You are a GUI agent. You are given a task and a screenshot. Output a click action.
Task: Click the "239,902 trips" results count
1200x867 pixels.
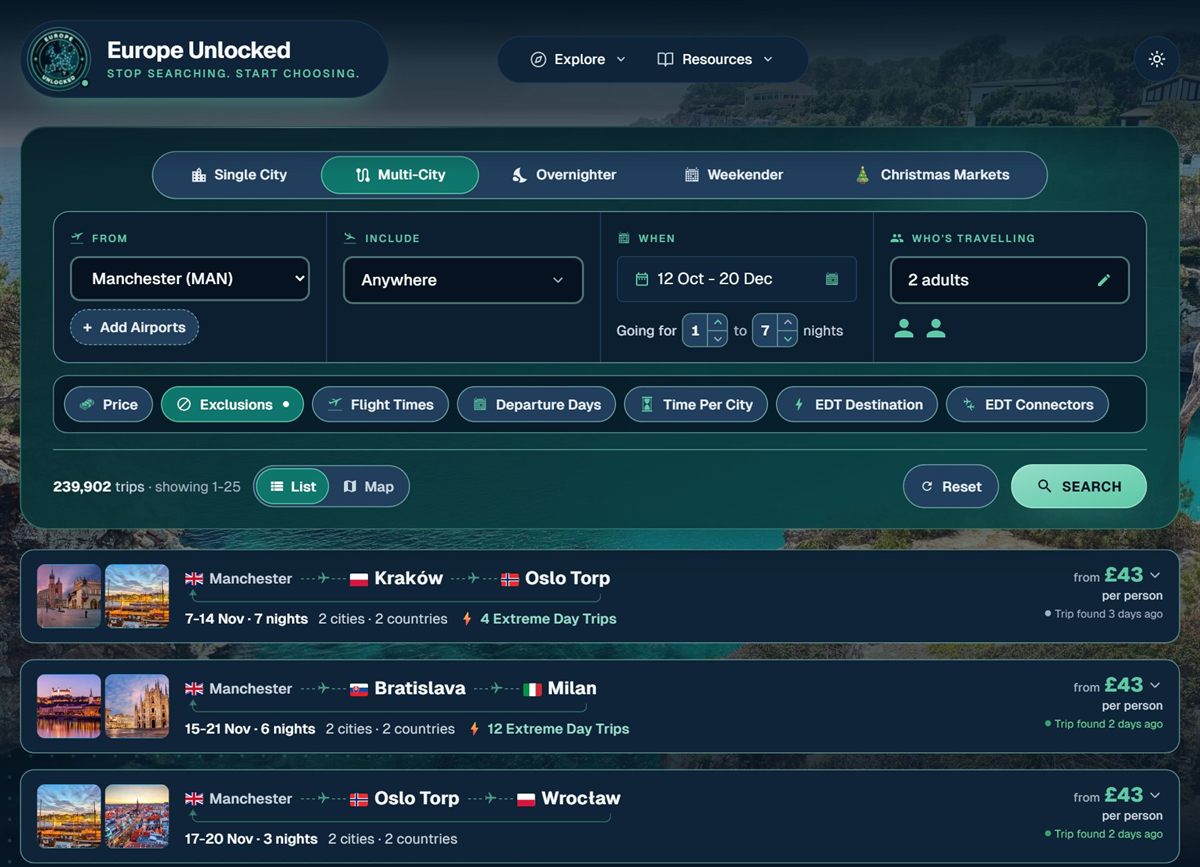99,487
